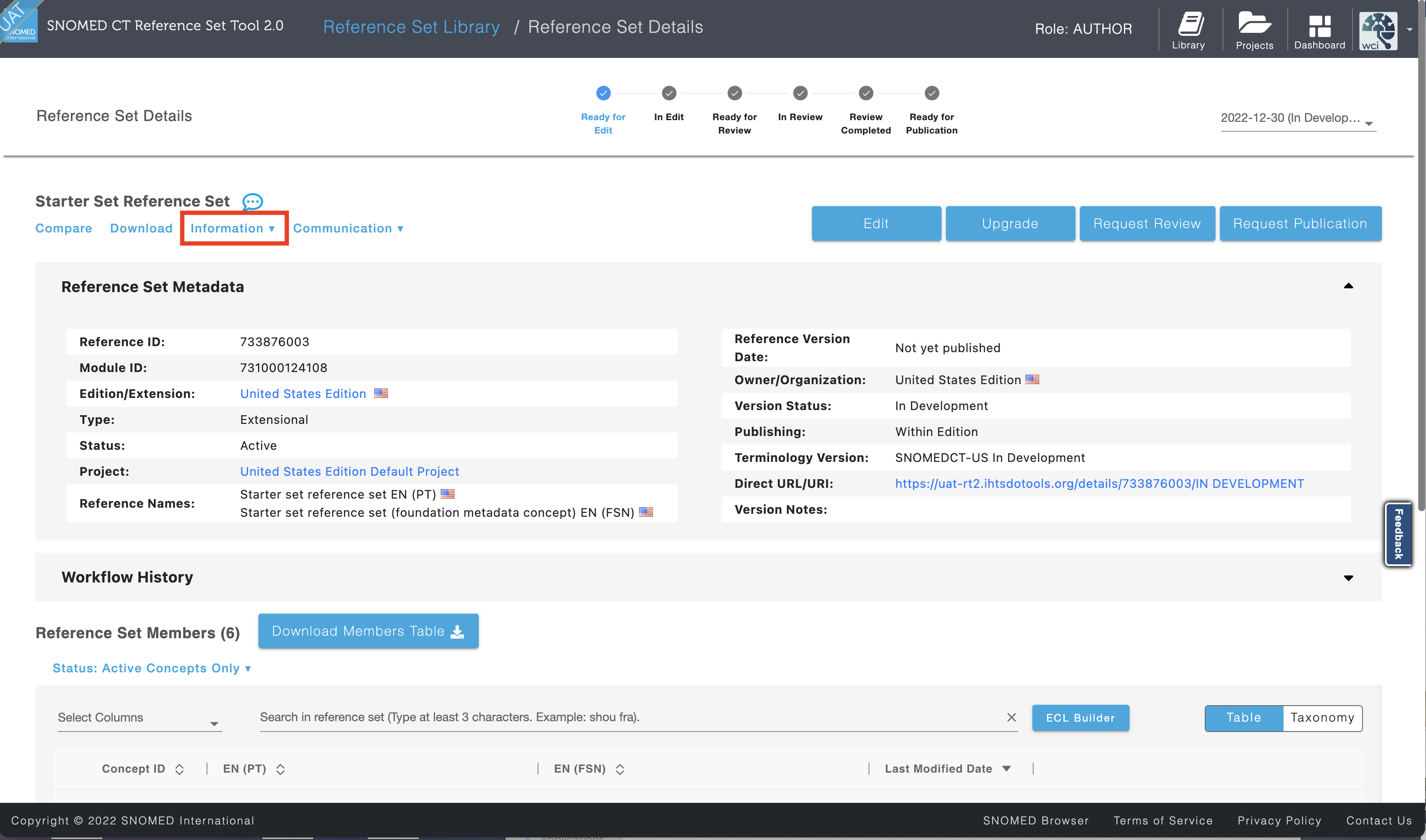Click the Module ID value 731000124108

(x=283, y=368)
